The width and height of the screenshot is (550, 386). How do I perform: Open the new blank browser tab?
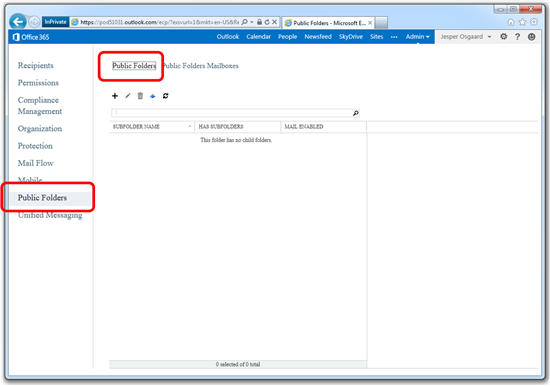click(x=381, y=23)
